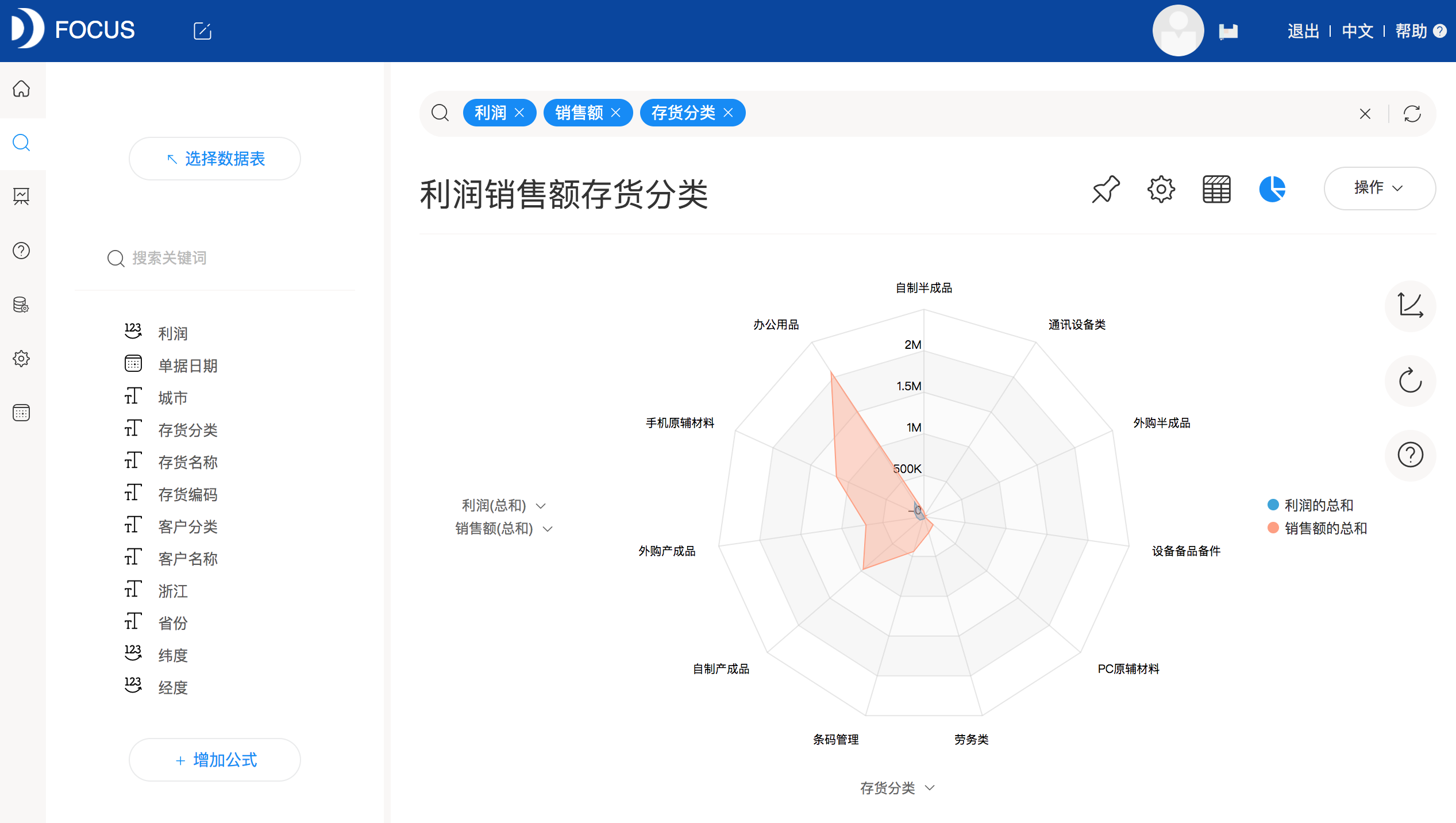
Task: Open the system settings sidebar gear
Action: coord(21,359)
